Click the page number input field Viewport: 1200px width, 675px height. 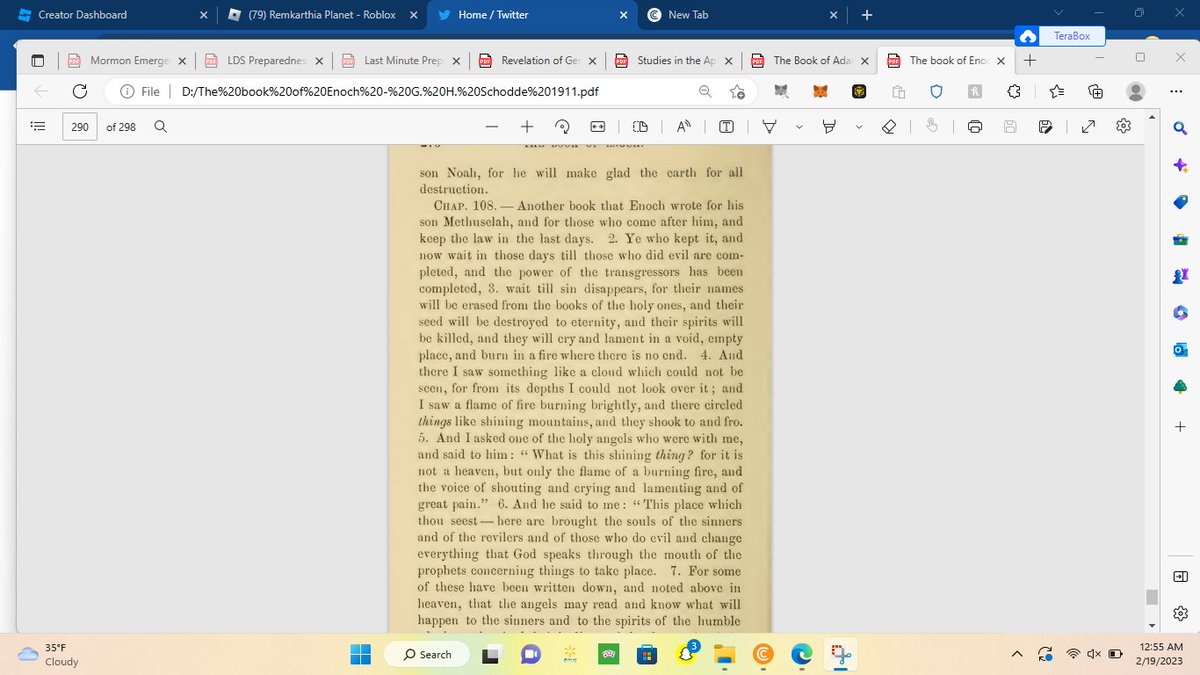(80, 127)
